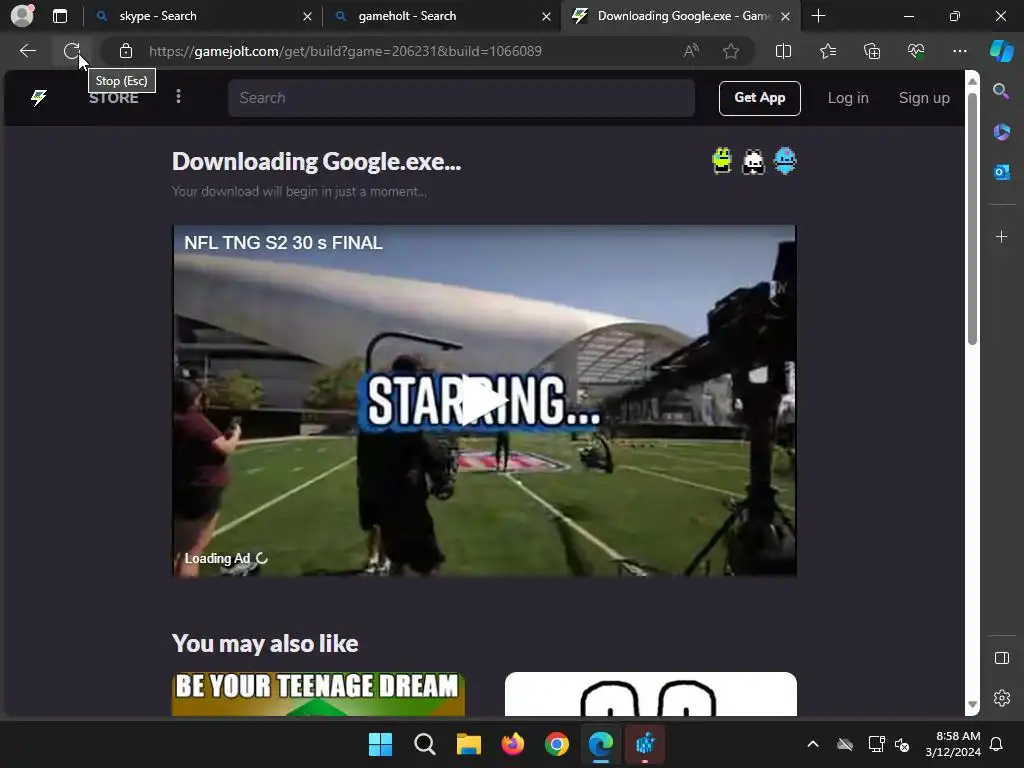Open sidebar settings gear

coord(1001,697)
